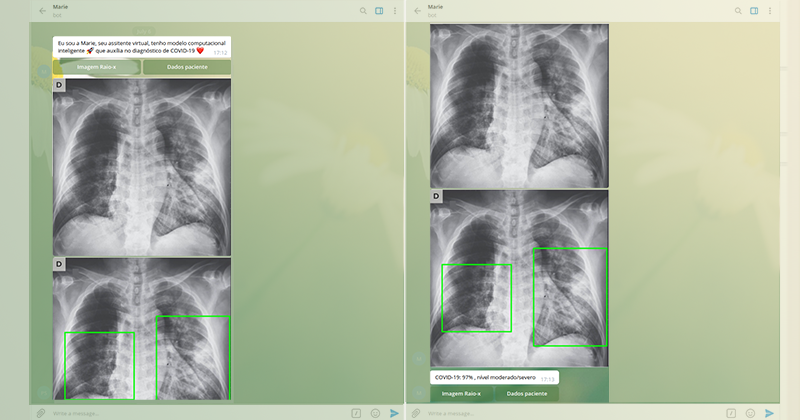This screenshot has height=420, width=800.
Task: Open search in the left chat window
Action: point(363,11)
